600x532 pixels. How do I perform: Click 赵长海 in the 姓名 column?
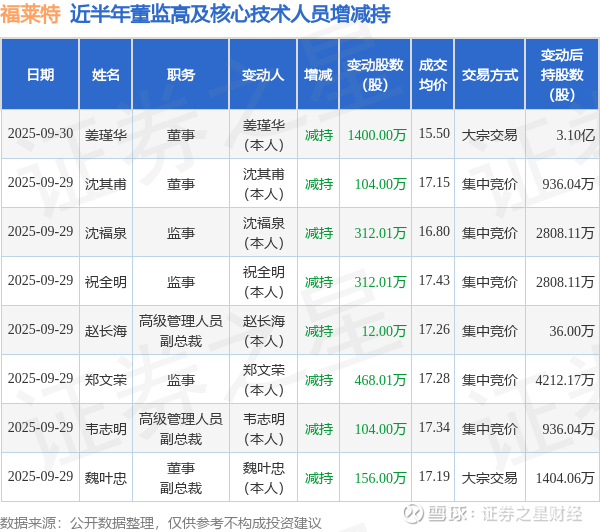pyautogui.click(x=106, y=331)
